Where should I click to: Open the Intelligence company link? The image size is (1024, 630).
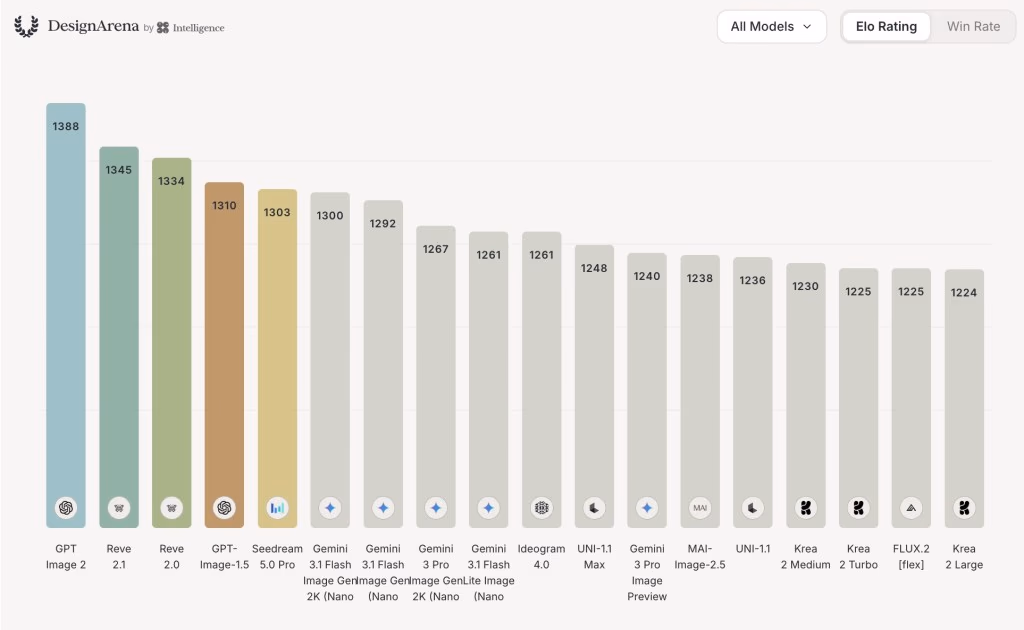191,27
